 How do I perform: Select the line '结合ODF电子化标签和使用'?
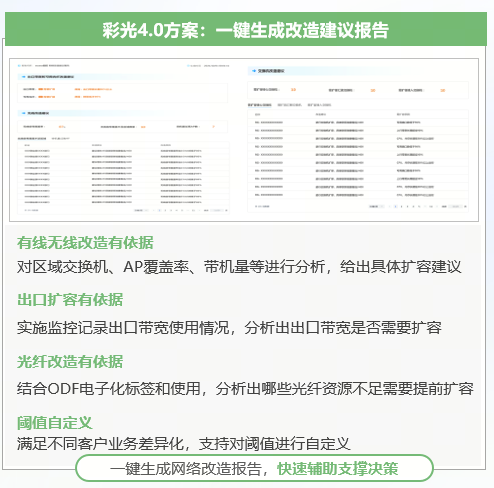tap(109, 389)
